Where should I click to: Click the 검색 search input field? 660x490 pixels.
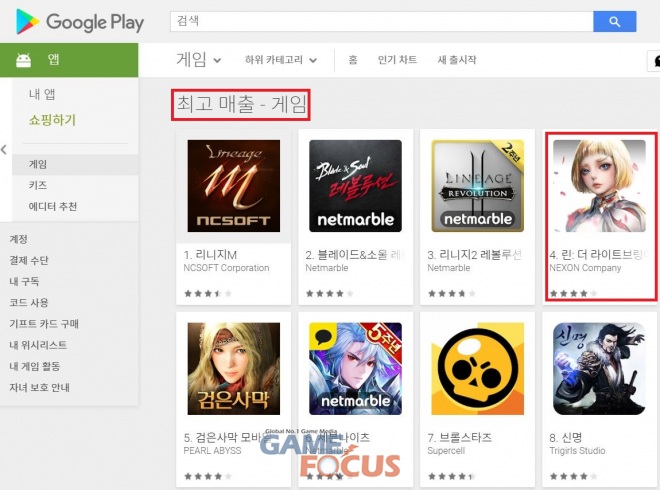click(381, 21)
